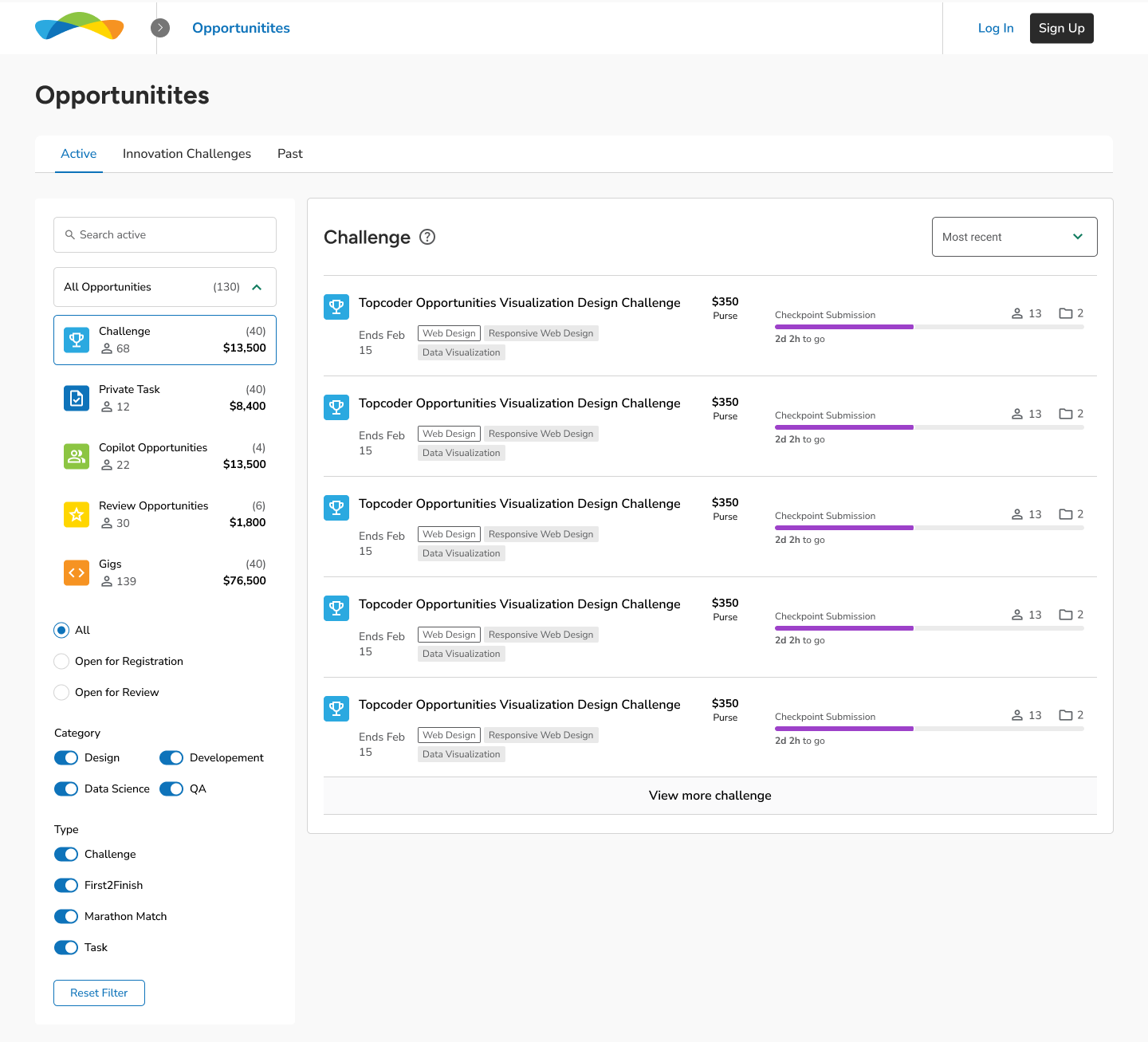Toggle the First2Finish type switch
Image resolution: width=1148 pixels, height=1042 pixels.
[66, 885]
